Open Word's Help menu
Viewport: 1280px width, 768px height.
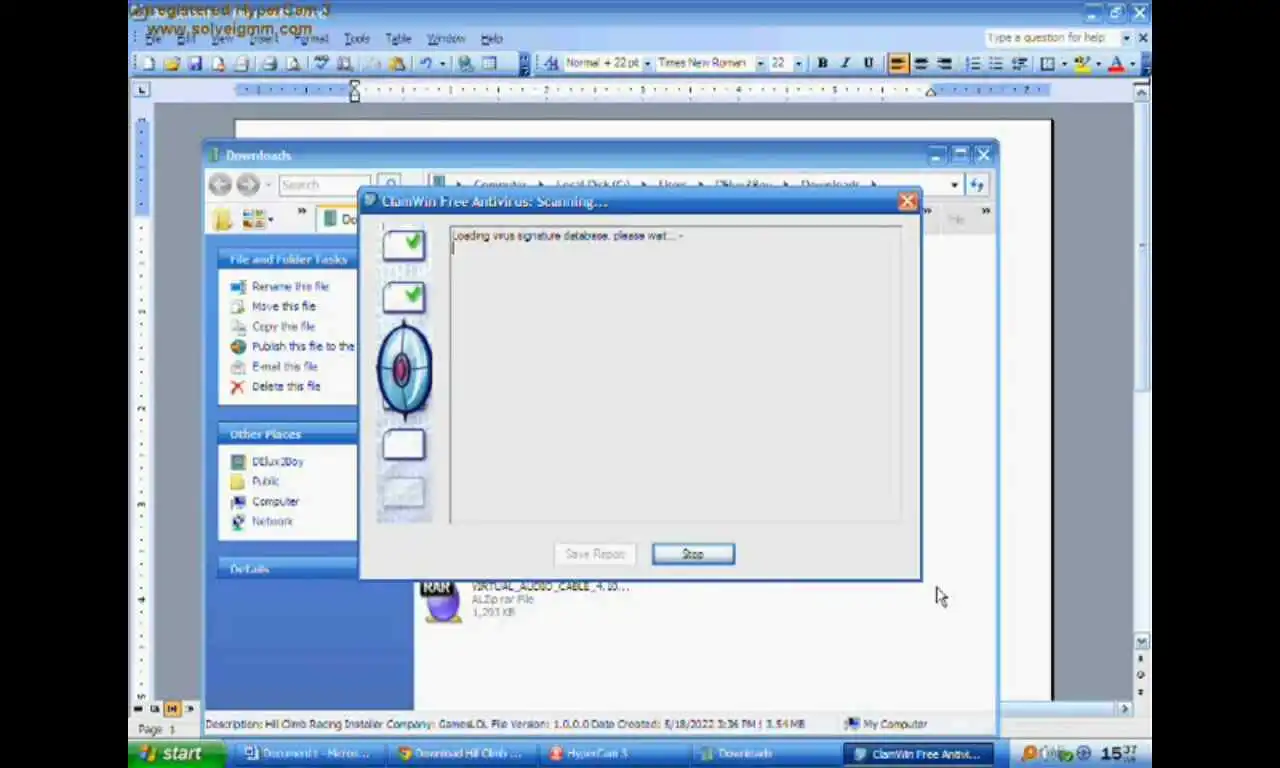click(491, 38)
